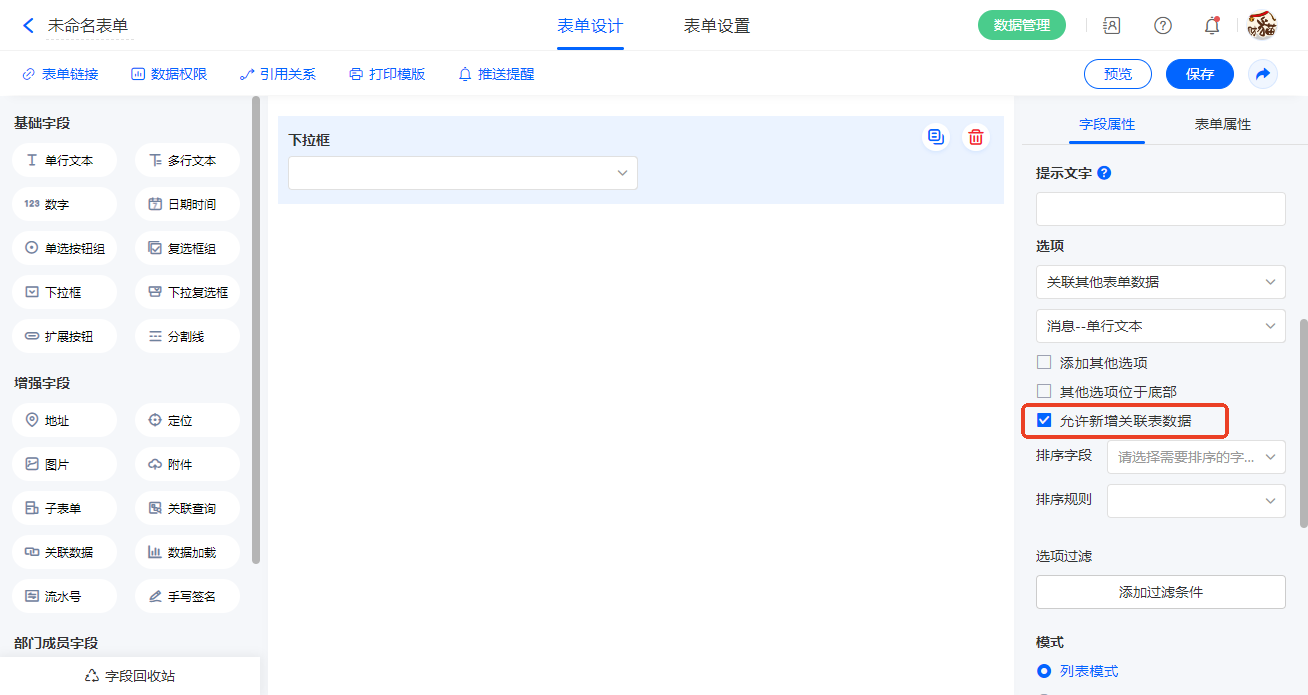Expand the 消息--单行文本 dropdown

tap(1160, 326)
